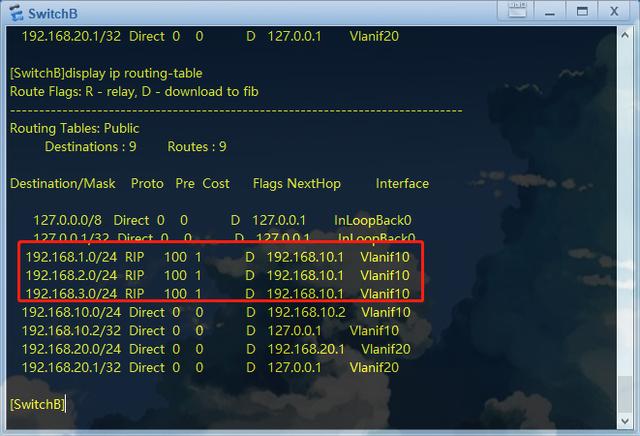640x436 pixels.
Task: Click the SwitchB app icon in title bar
Action: point(16,13)
